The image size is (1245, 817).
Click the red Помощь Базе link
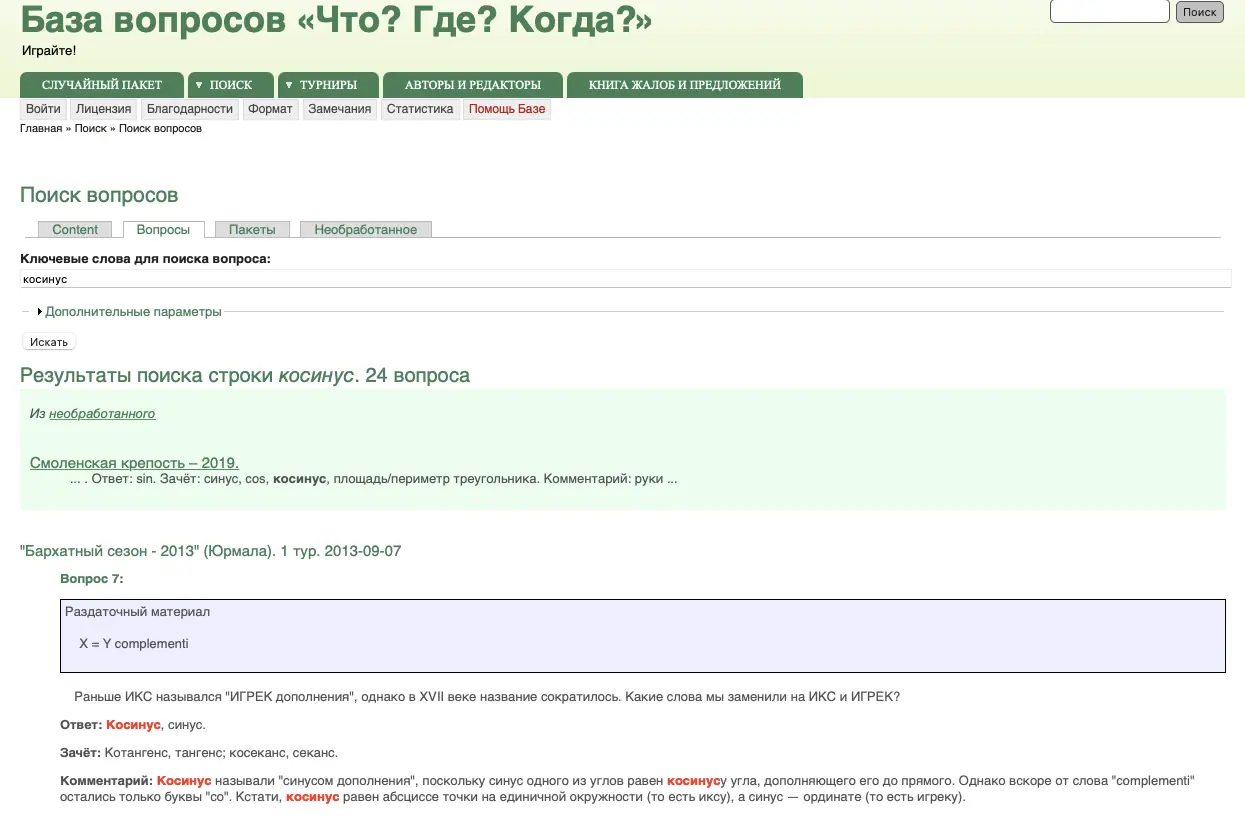pyautogui.click(x=507, y=109)
